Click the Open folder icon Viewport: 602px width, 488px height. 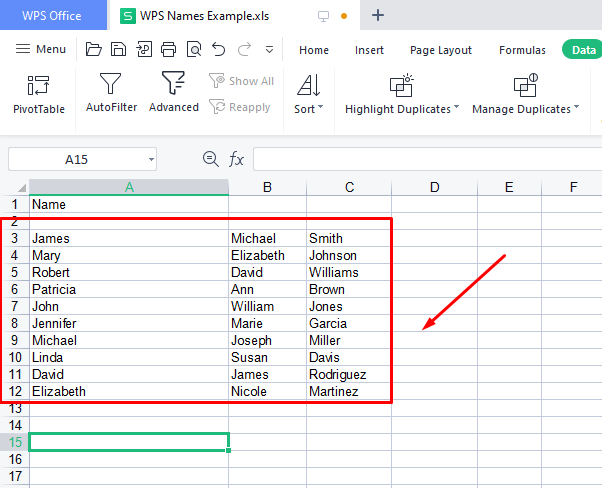[x=93, y=49]
